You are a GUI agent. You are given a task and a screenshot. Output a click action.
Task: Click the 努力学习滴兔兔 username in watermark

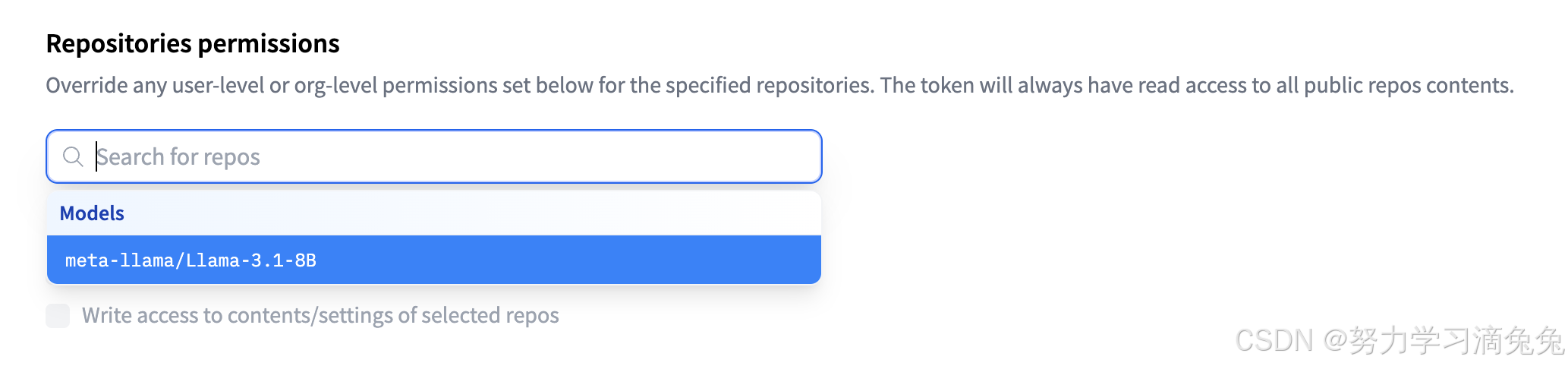point(1456,340)
